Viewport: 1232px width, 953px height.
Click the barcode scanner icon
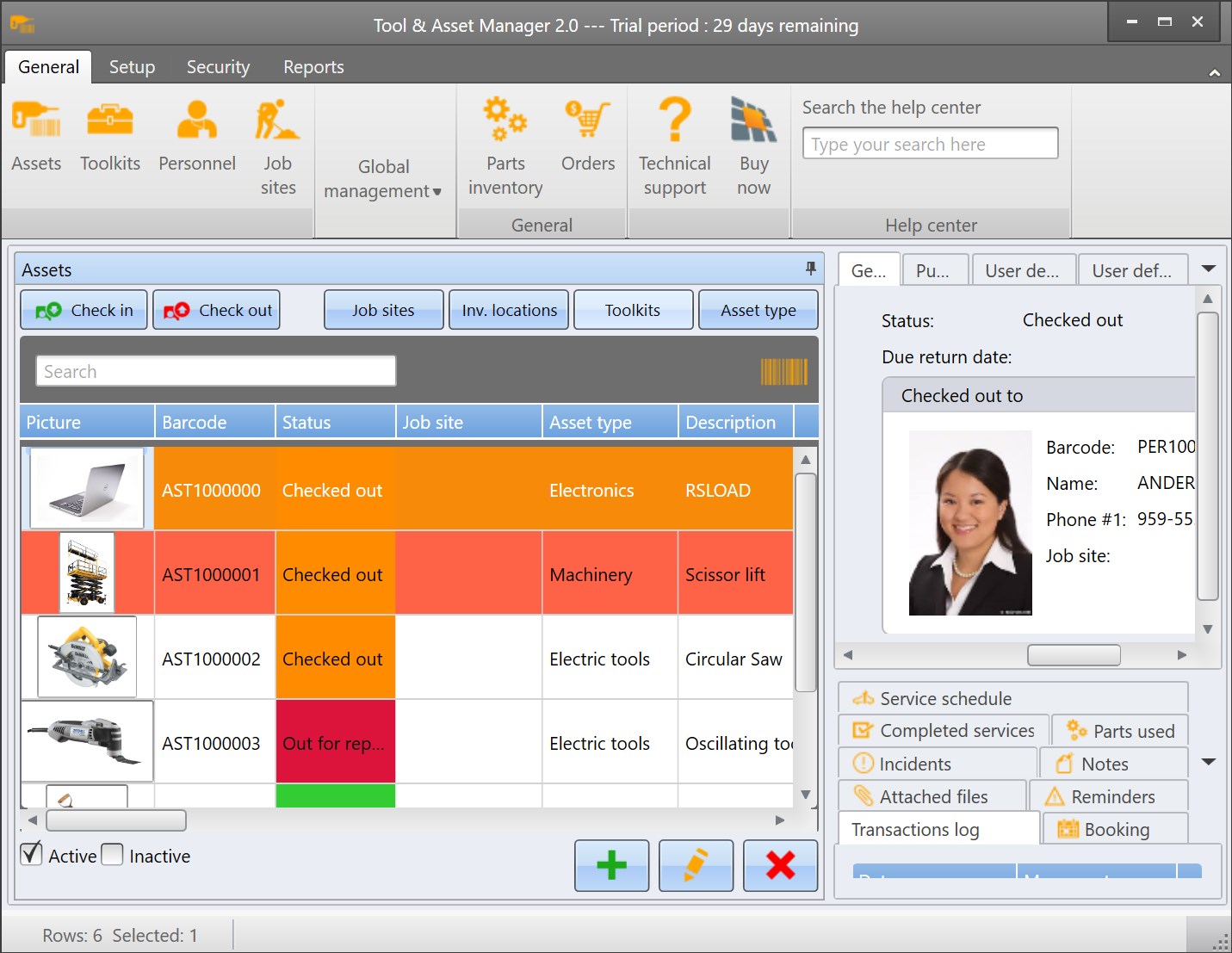(783, 372)
